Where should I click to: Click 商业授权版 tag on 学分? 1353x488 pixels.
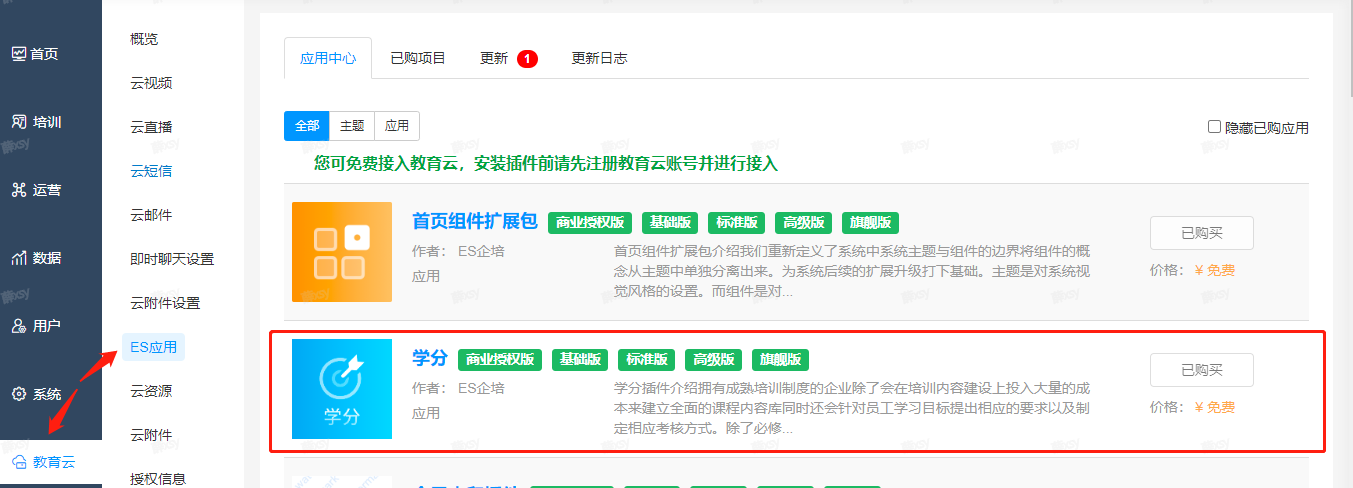tap(500, 359)
